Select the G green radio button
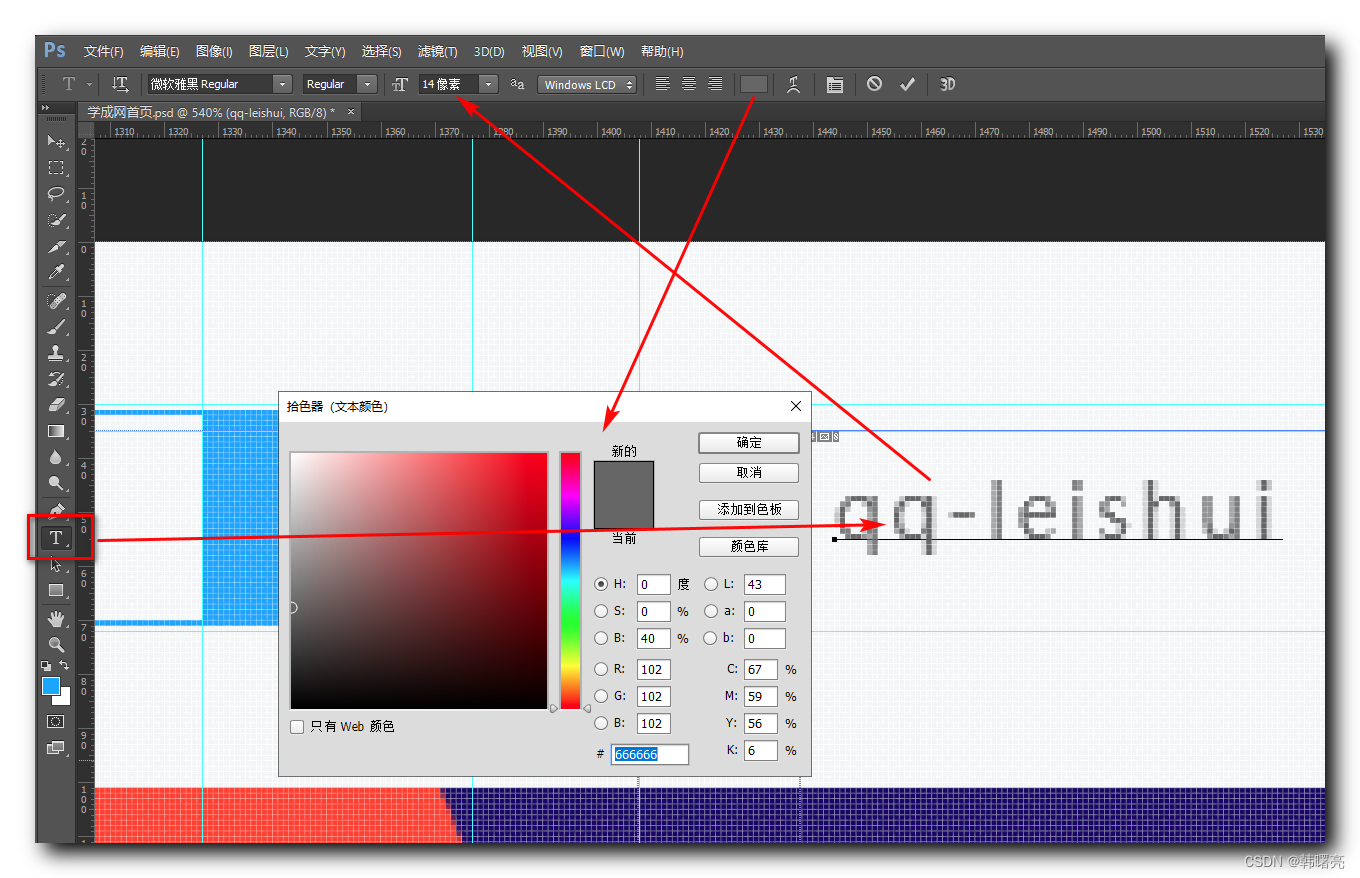The height and width of the screenshot is (878, 1360). [601, 696]
